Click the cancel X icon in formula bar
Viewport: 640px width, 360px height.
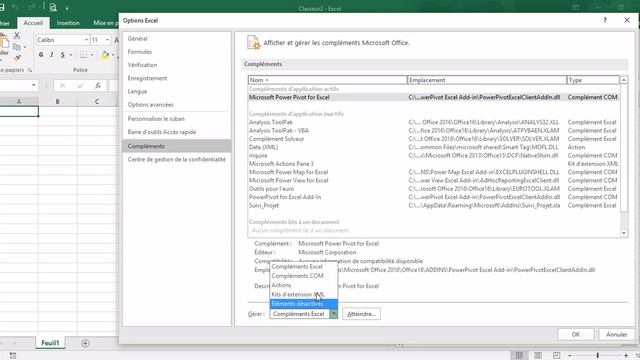coord(62,85)
